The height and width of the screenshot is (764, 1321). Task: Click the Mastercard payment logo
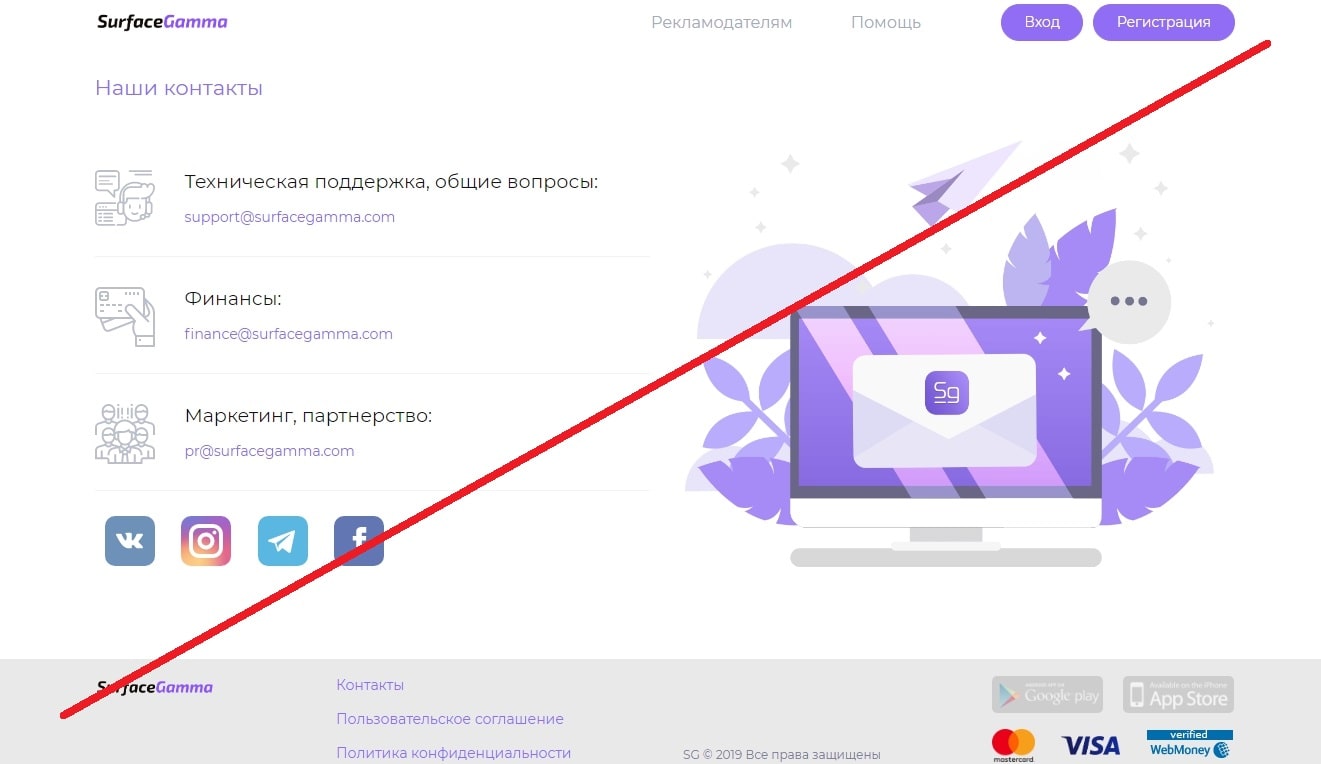[1013, 746]
